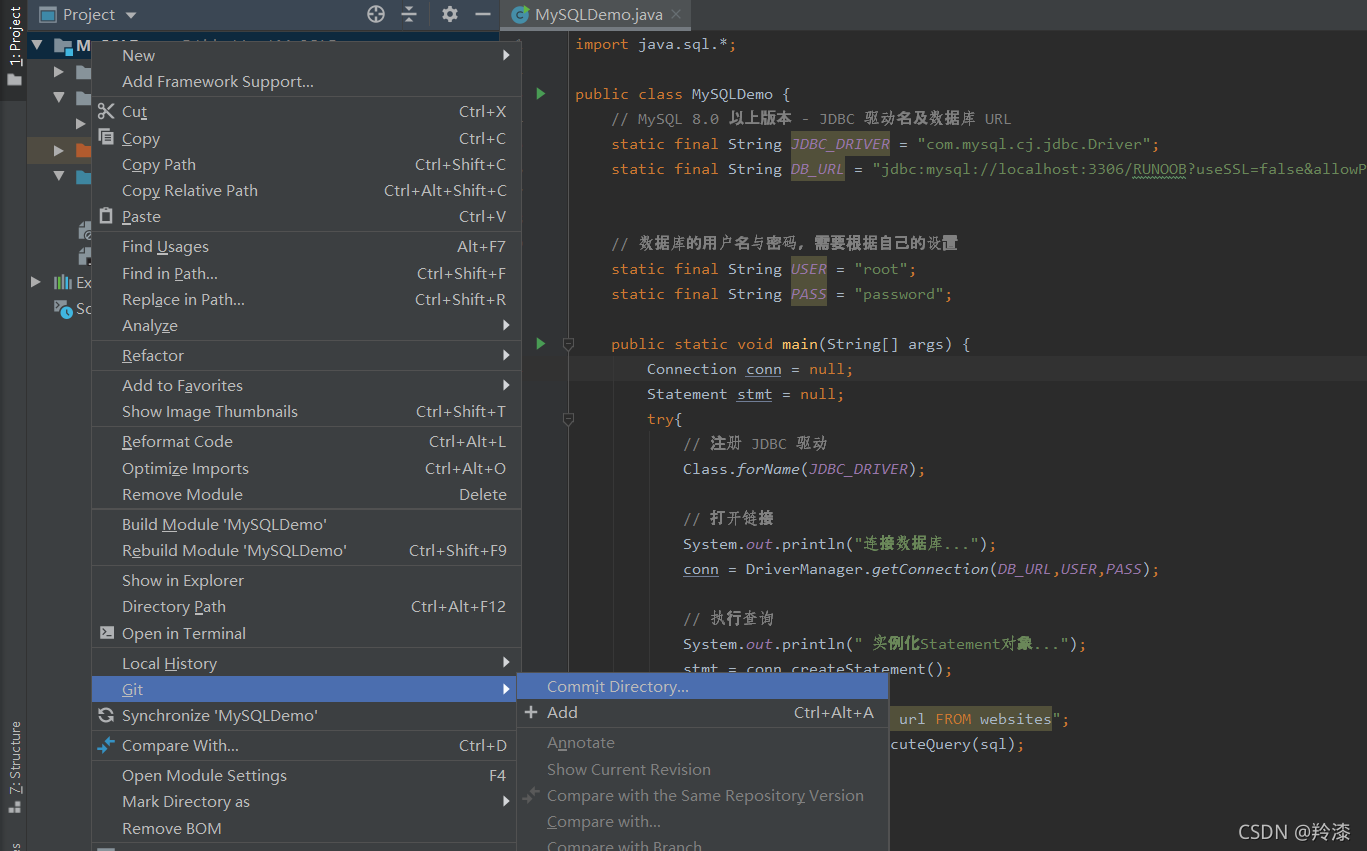The image size is (1367, 851).
Task: Click Statement stmt = null; line
Action: coord(745,394)
